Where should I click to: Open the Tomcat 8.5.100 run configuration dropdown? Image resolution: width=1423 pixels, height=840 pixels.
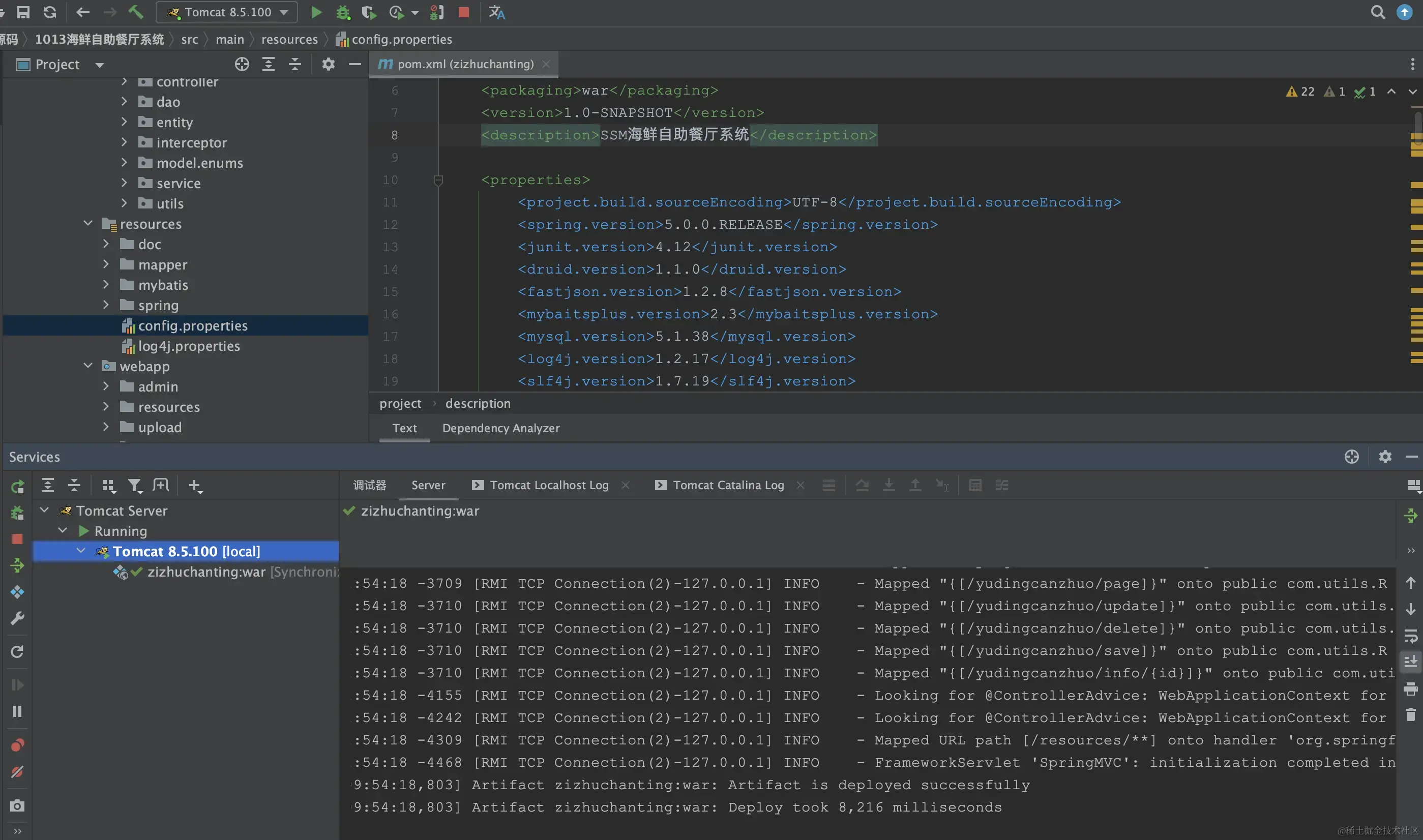tap(226, 12)
